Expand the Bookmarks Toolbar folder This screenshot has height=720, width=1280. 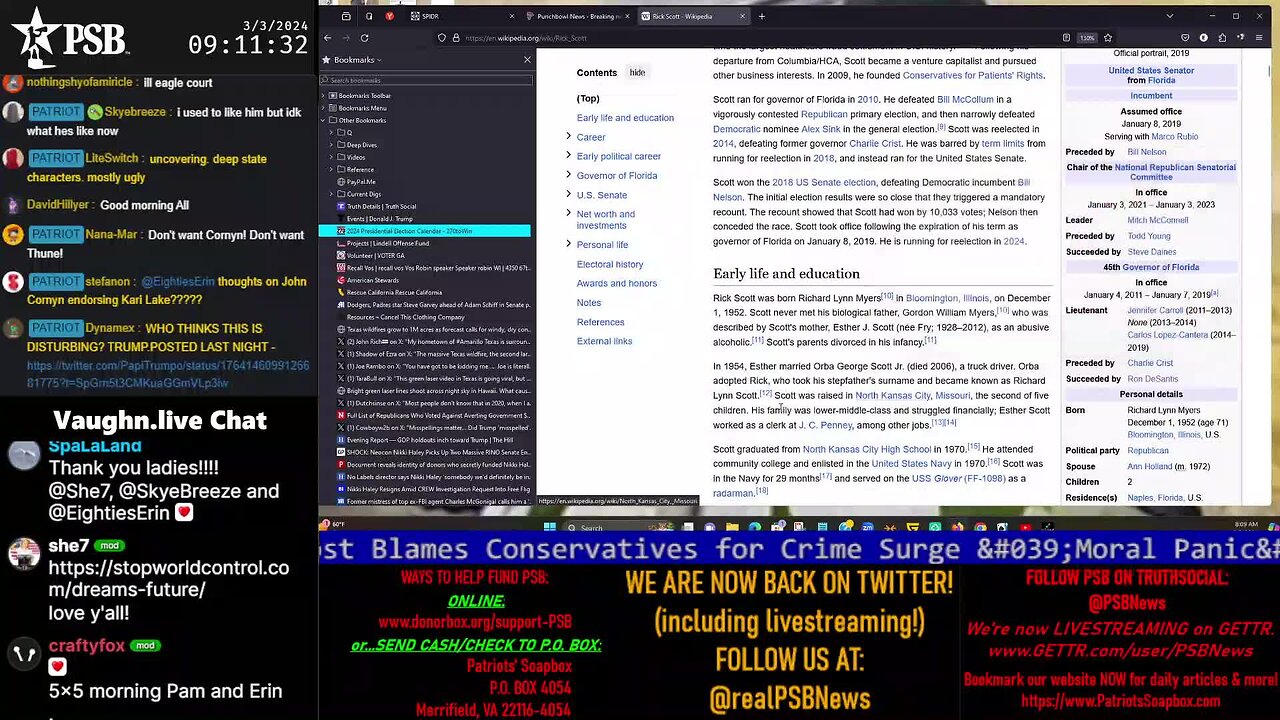pos(324,96)
